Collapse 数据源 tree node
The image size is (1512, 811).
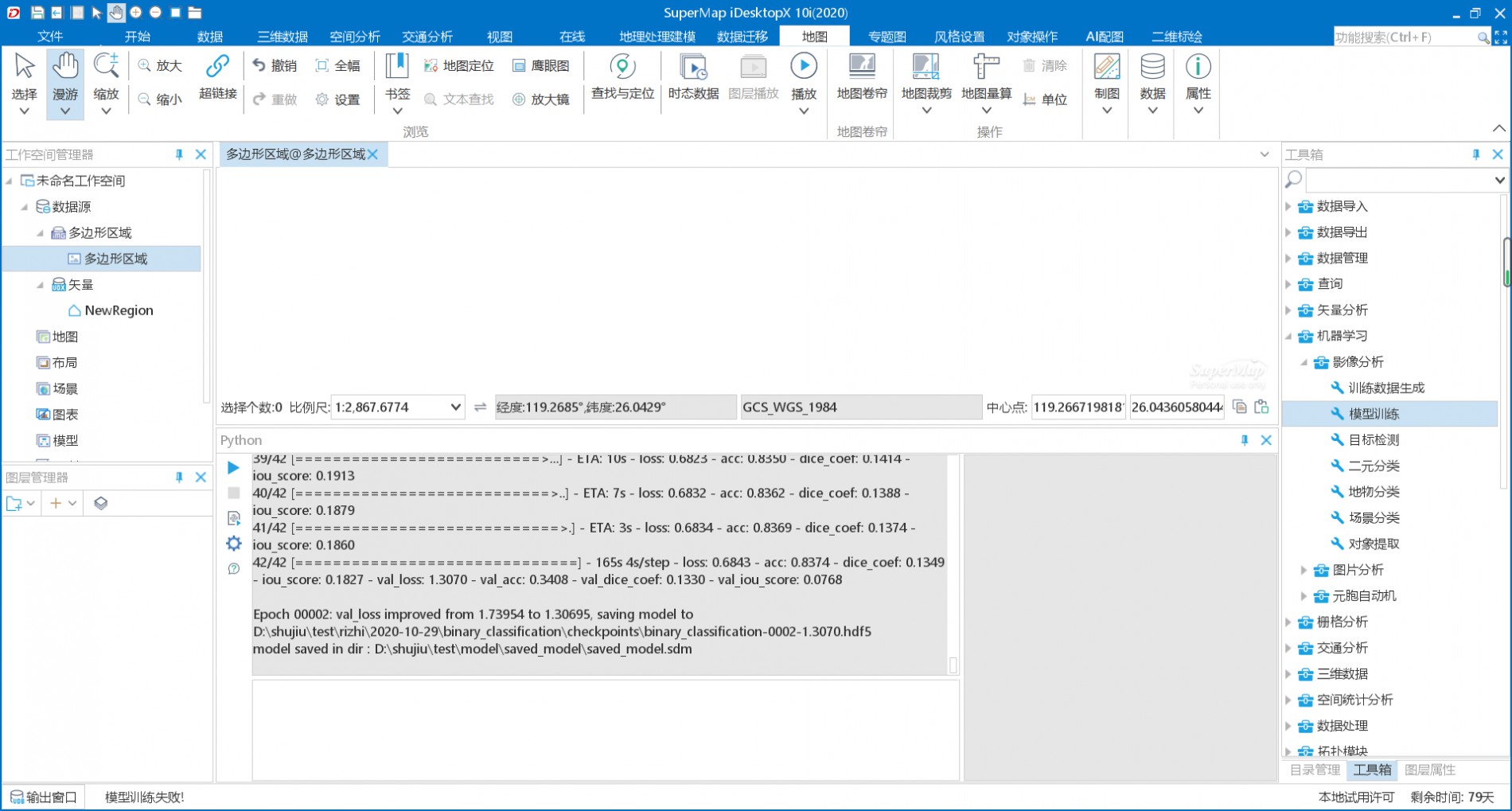25,207
